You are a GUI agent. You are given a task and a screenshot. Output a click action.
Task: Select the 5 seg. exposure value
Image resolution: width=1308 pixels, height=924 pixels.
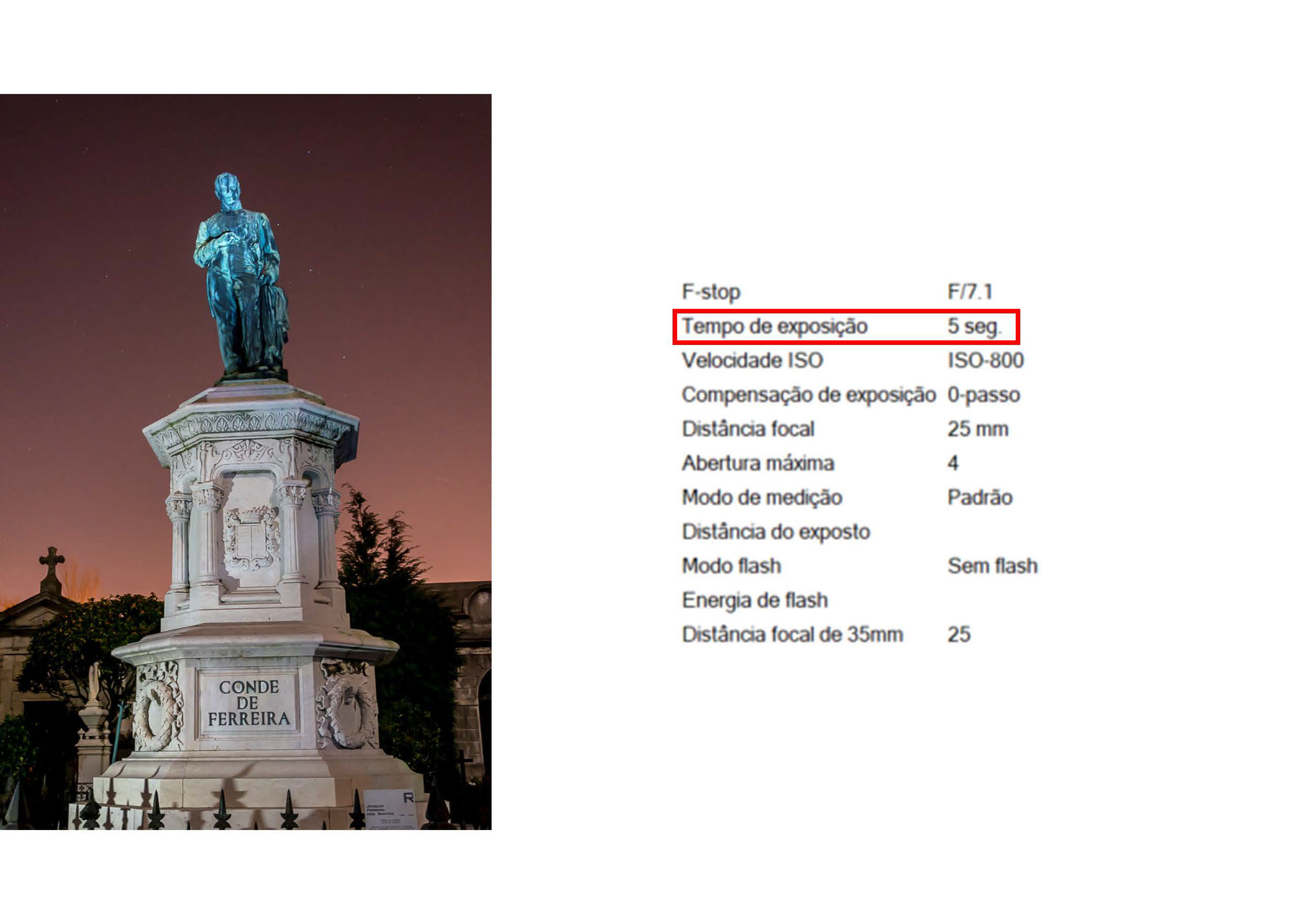click(x=974, y=327)
